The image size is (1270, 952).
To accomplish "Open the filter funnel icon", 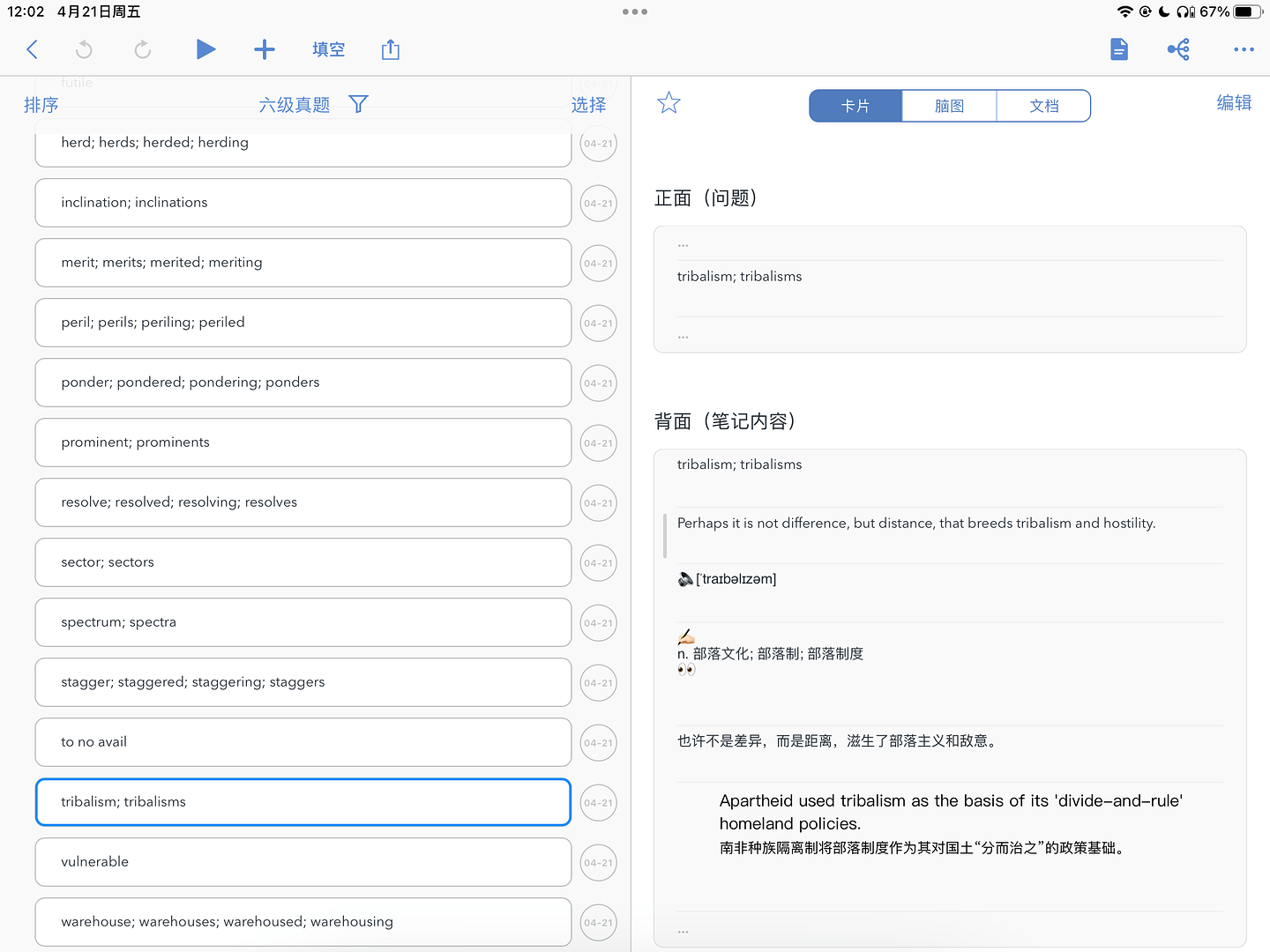I will 358,105.
